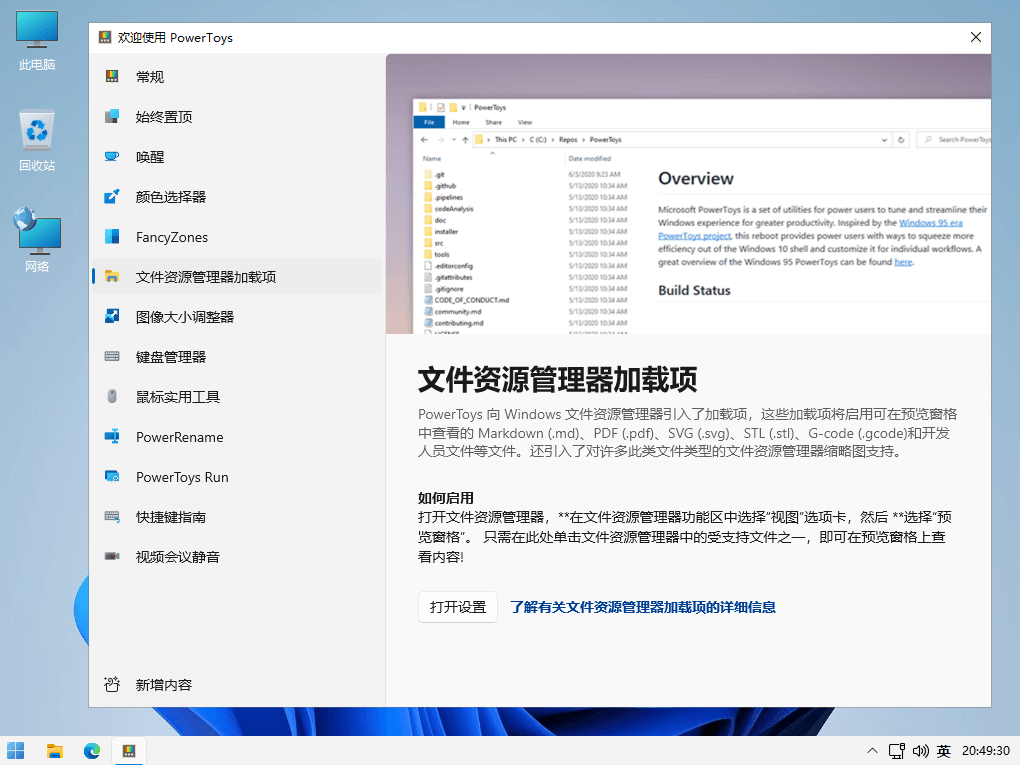The width and height of the screenshot is (1020, 765).
Task: Open the 键盘管理器 entry
Action: coord(237,356)
